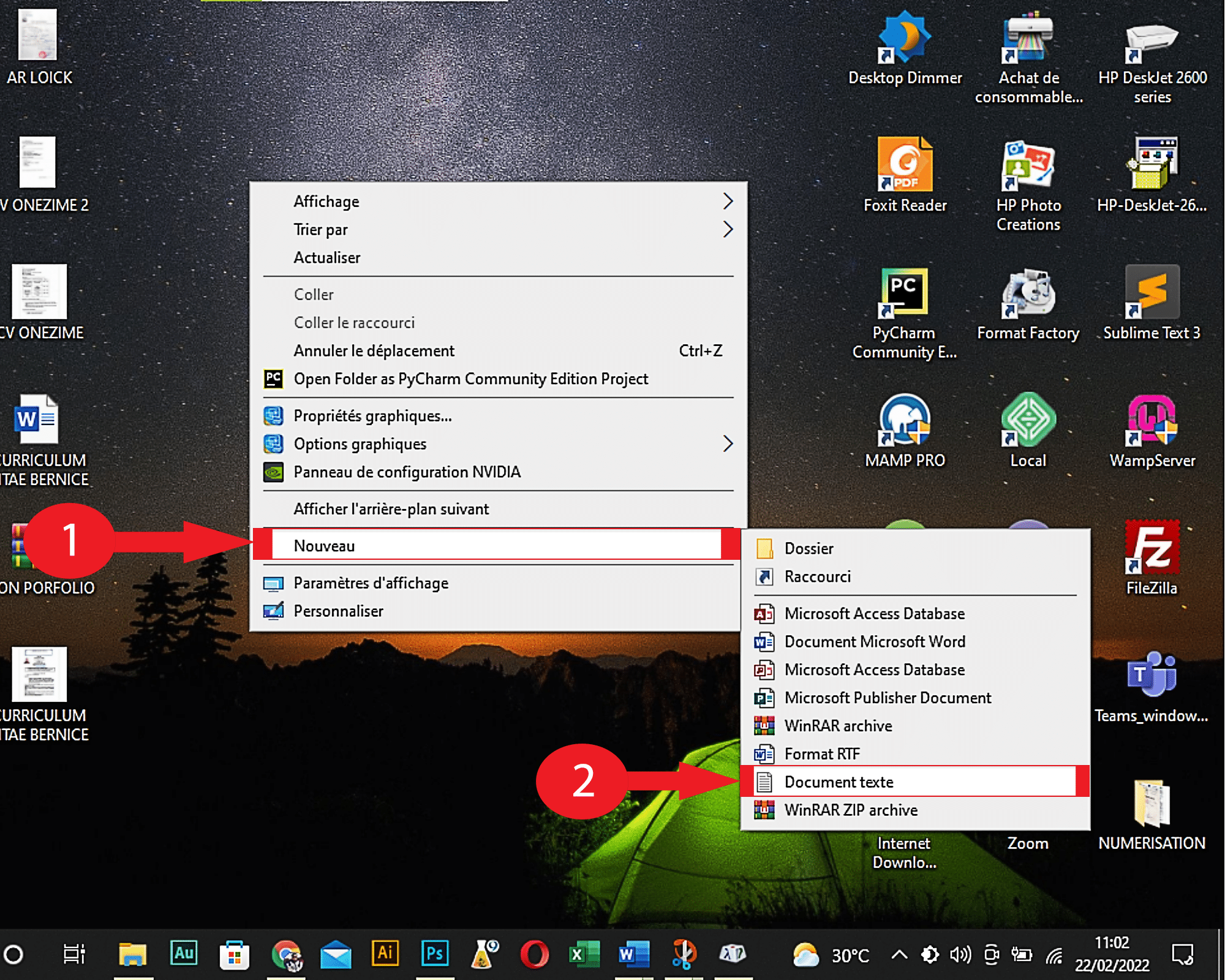Launch Word from taskbar

pos(634,954)
